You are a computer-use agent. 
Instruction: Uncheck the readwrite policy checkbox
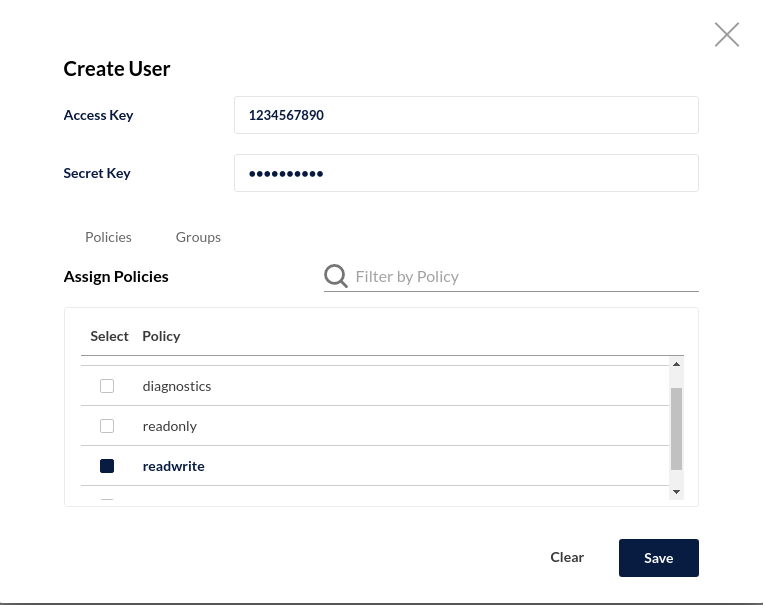tap(107, 466)
